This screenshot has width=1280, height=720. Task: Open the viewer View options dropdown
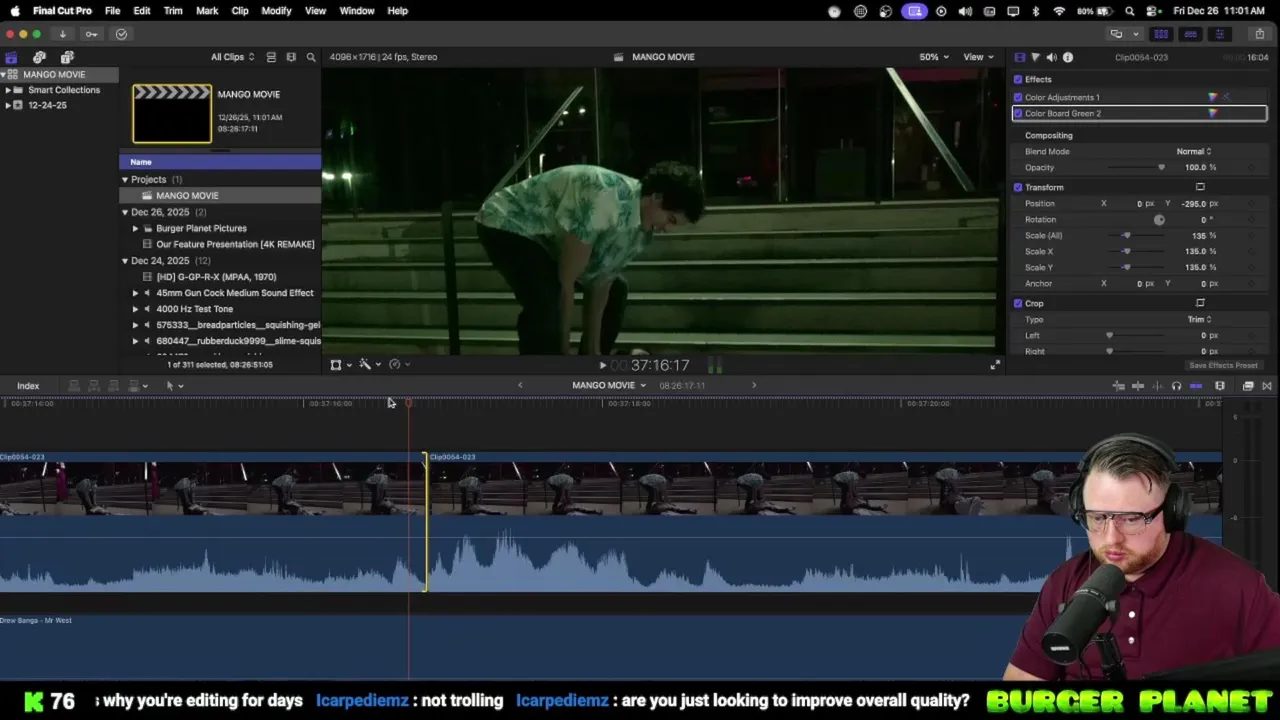point(977,57)
